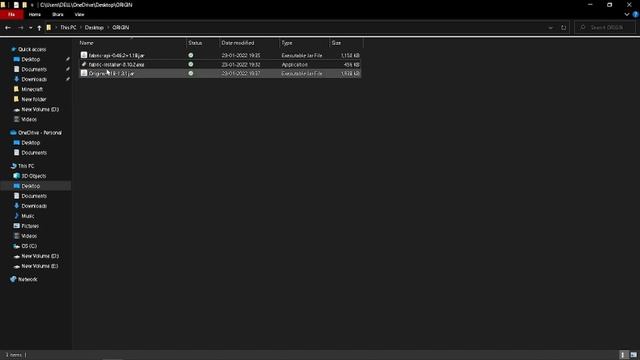
Task: Click the pin icon beside Downloads
Action: click(x=68, y=80)
